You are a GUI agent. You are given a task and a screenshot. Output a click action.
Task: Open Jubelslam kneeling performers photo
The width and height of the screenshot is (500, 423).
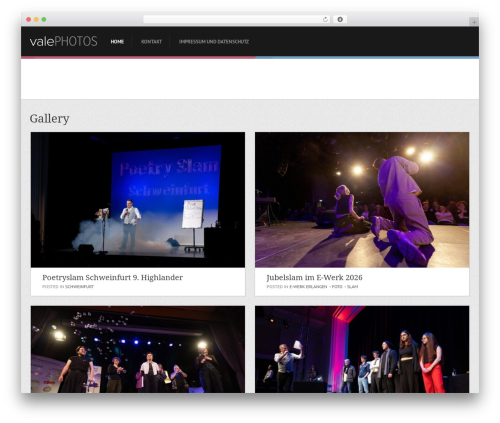362,200
